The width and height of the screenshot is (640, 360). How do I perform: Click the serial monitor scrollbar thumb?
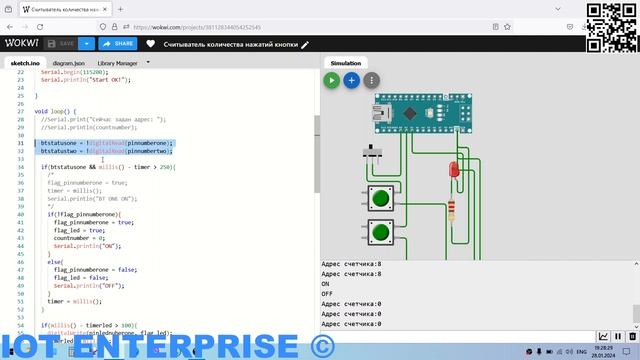click(x=636, y=313)
